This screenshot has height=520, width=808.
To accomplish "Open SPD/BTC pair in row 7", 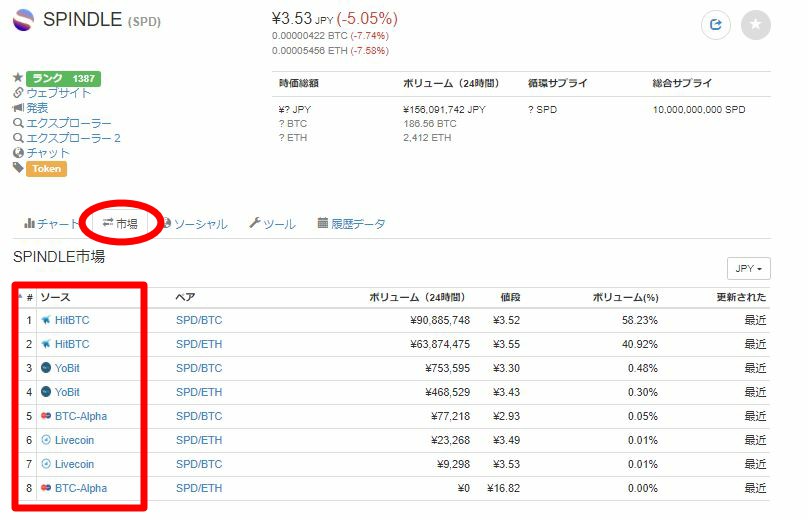I will (x=199, y=464).
